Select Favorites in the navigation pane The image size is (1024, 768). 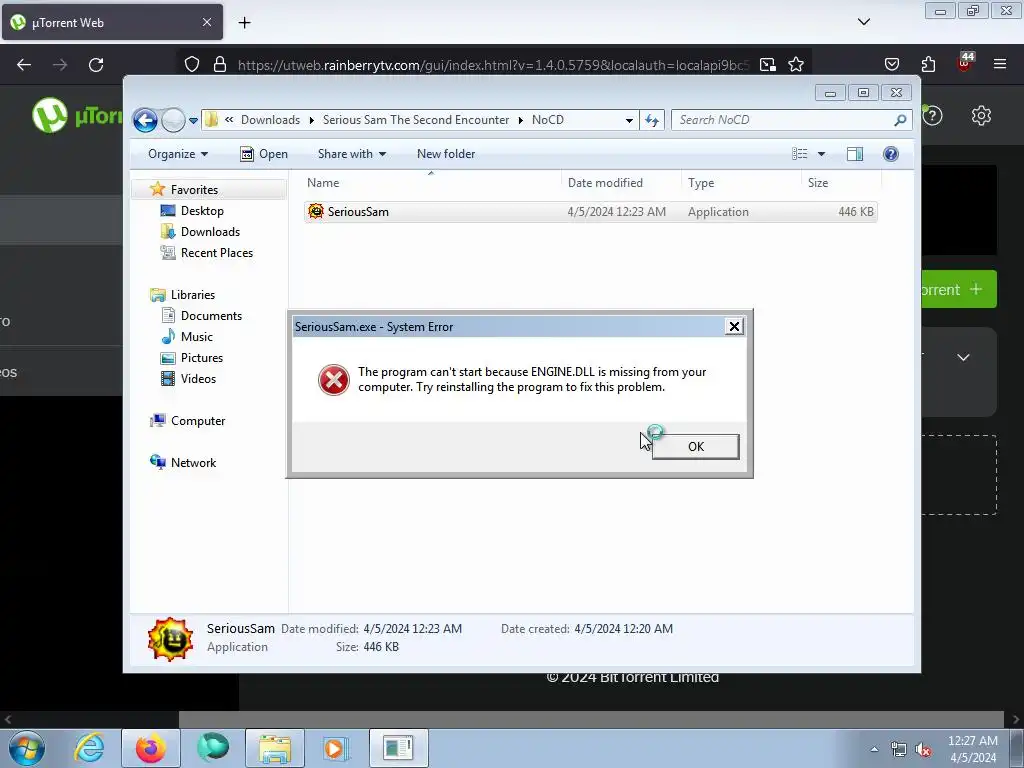click(194, 189)
